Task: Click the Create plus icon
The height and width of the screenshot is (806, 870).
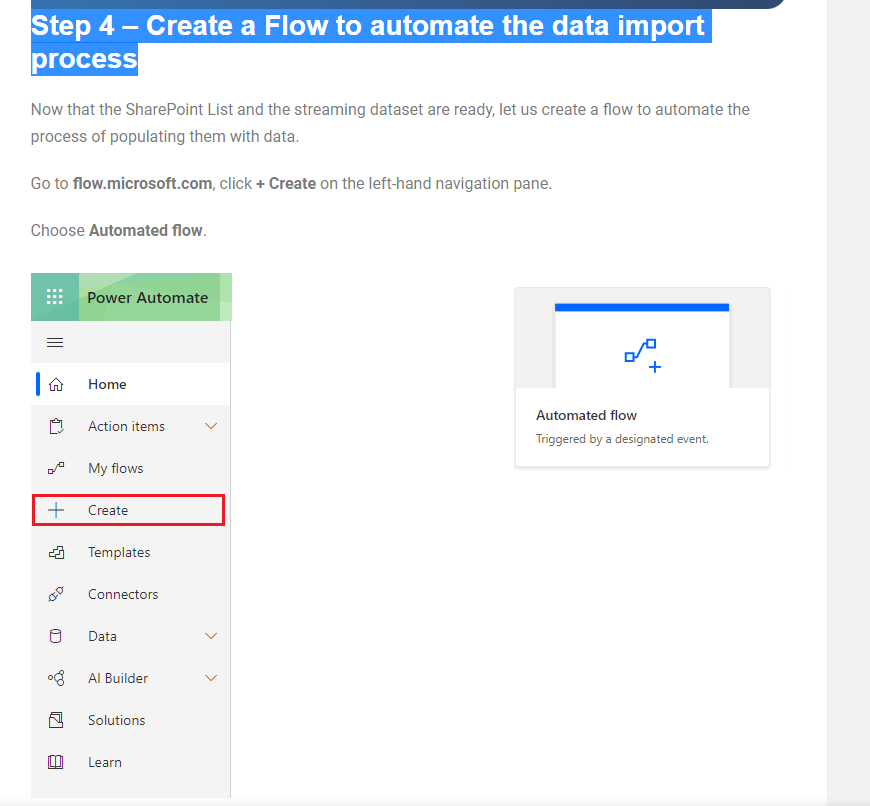Action: [56, 510]
